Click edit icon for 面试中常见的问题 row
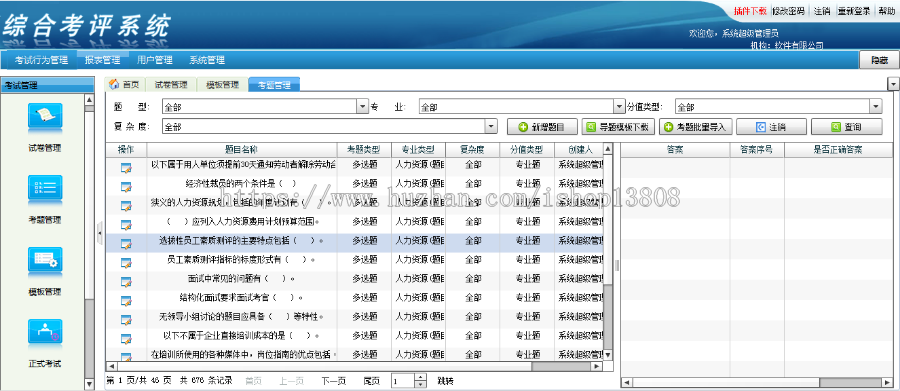Viewport: 900px width, 391px height. [126, 281]
